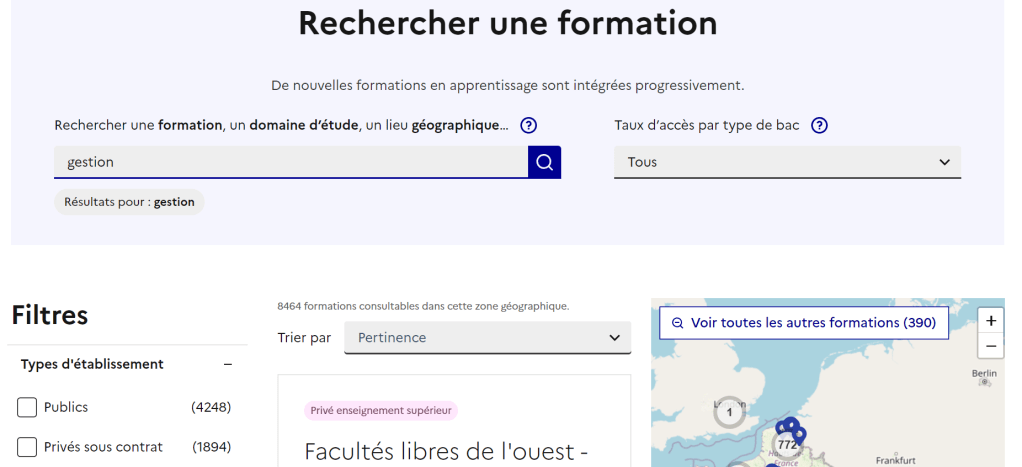Screen dimensions: 1022x467
Task: Click the Berlin label on the map
Action: click(x=984, y=373)
